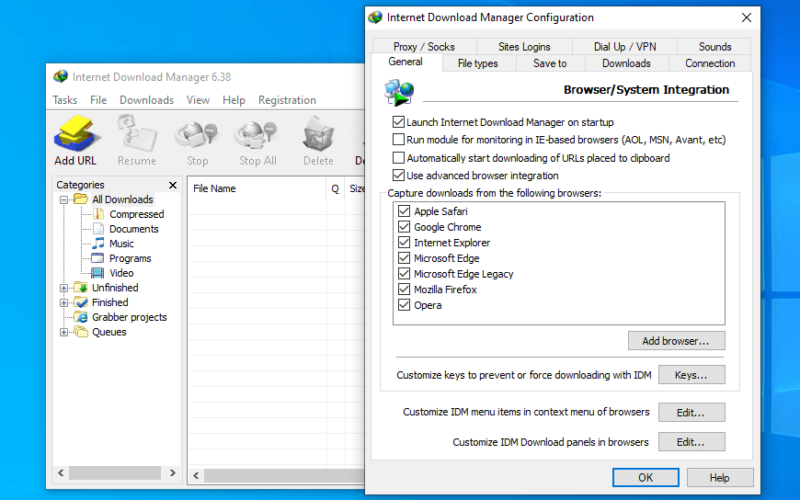Expand the Queues tree node

64,332
